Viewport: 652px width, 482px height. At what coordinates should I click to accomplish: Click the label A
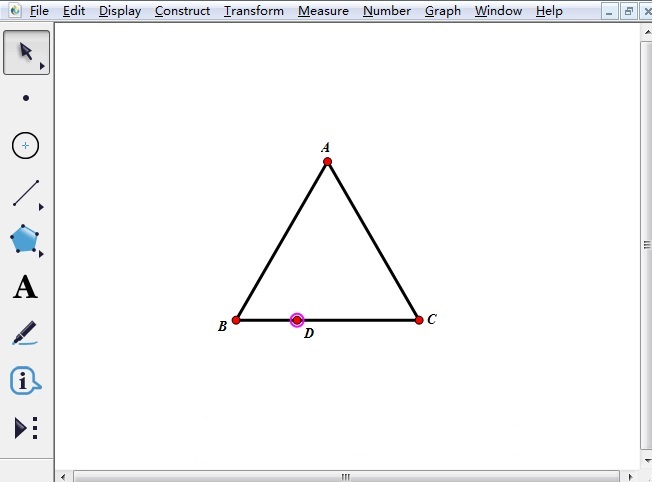(x=326, y=147)
